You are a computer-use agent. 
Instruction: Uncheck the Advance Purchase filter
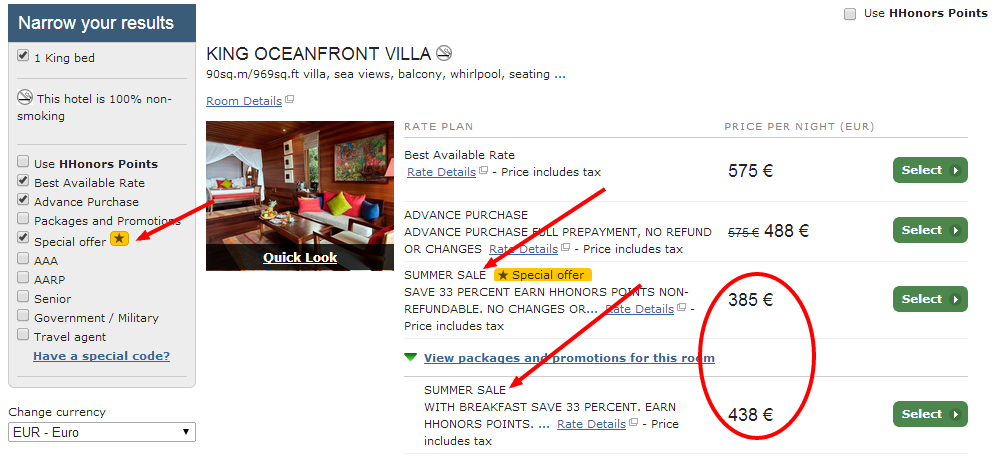point(23,200)
